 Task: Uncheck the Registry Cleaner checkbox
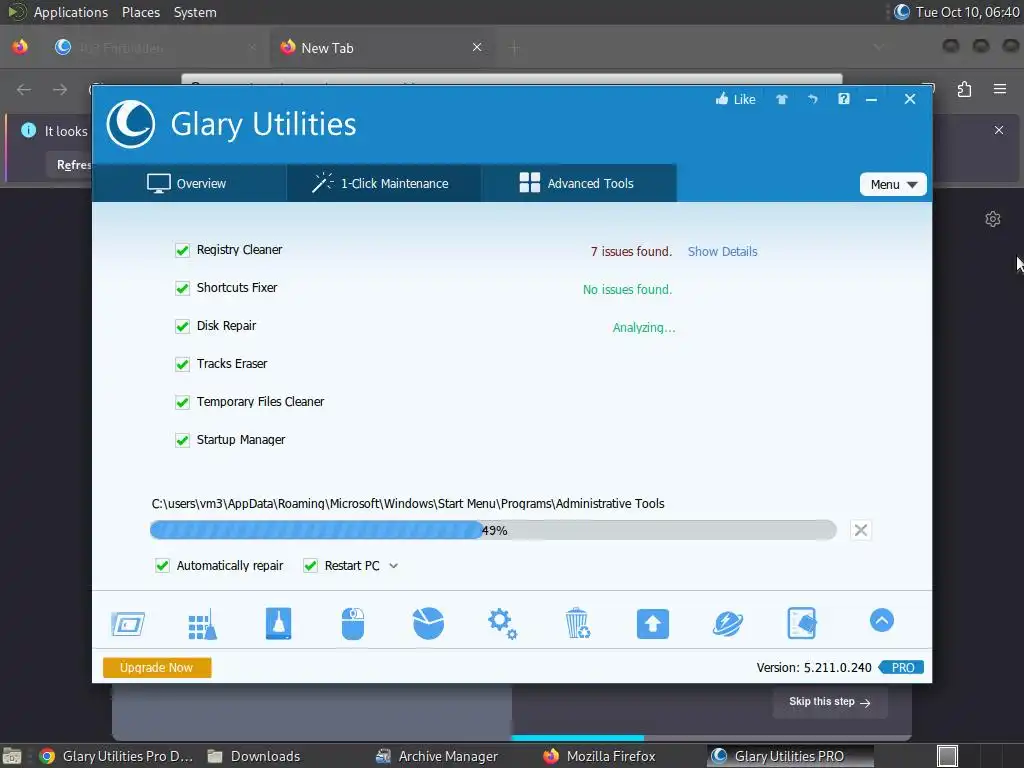182,250
